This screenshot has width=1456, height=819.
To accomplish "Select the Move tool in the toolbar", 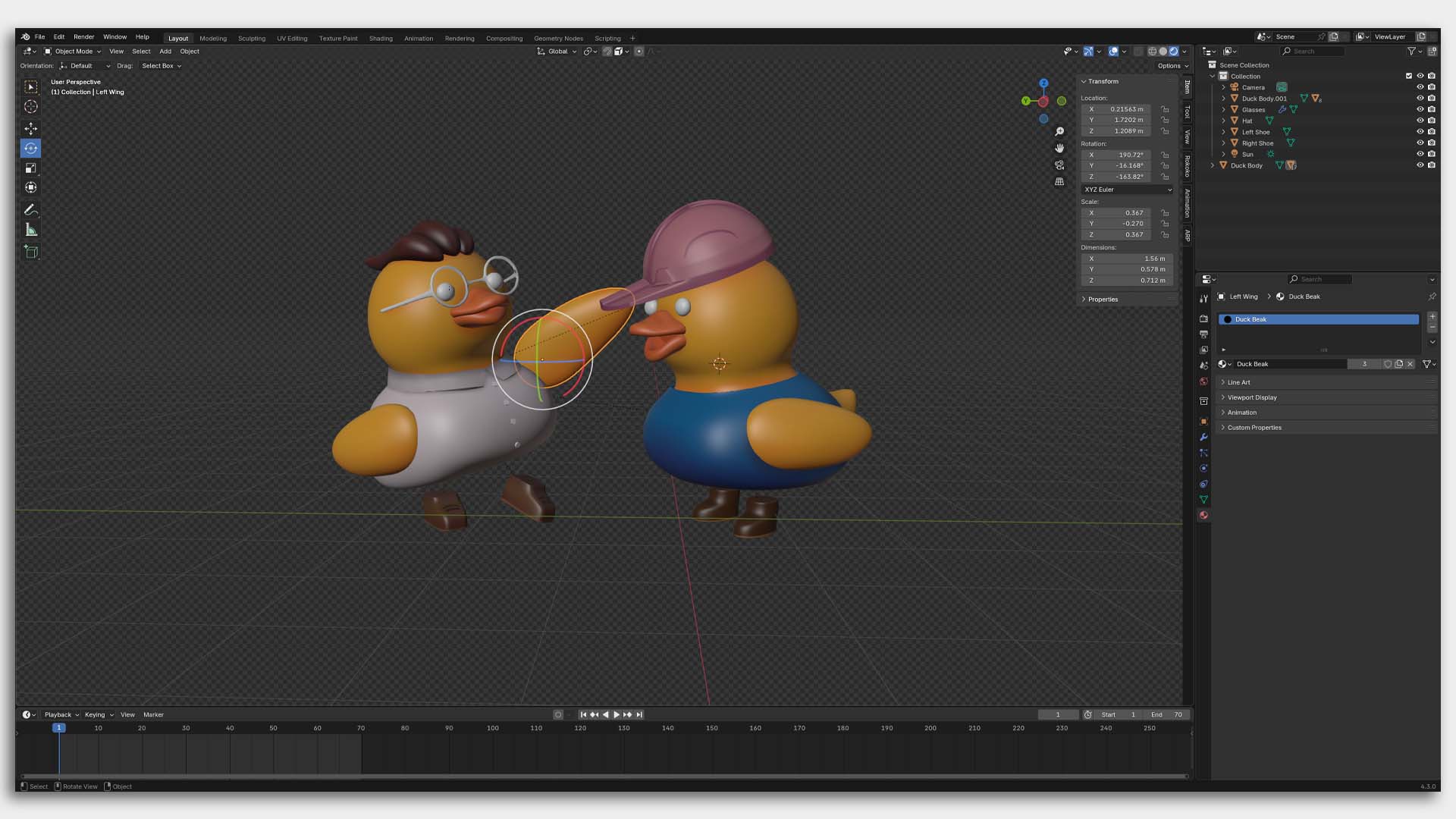I will click(31, 128).
